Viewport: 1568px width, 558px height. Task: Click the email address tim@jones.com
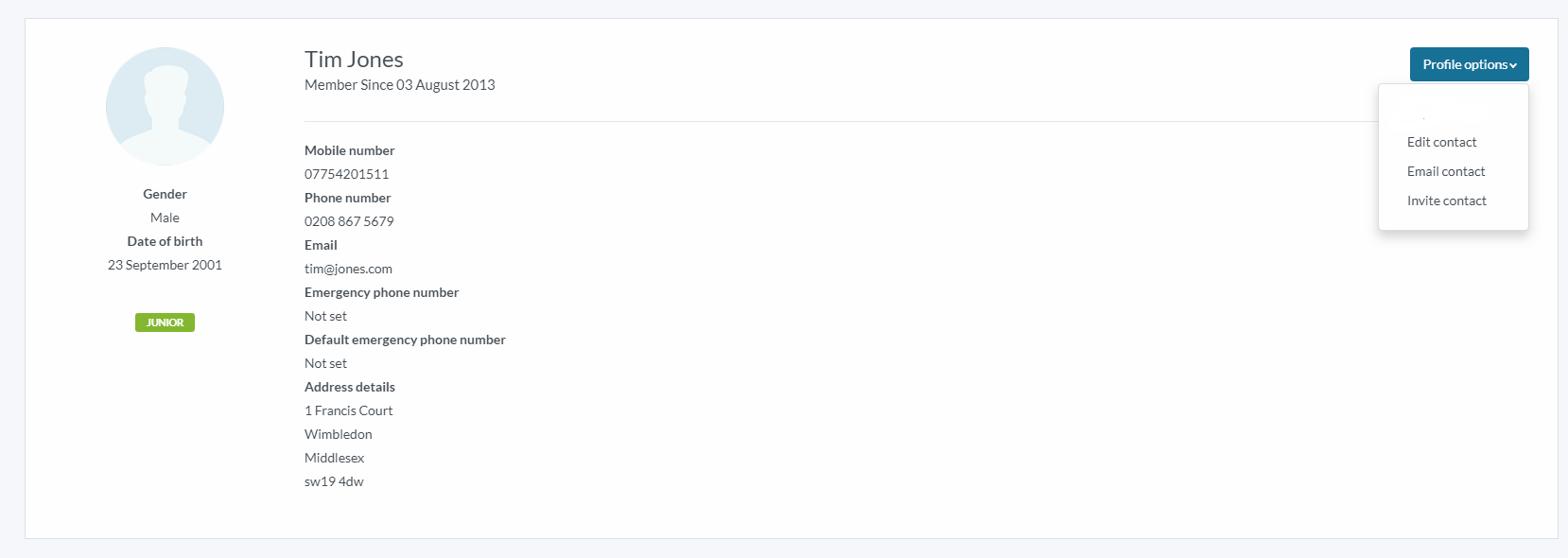[348, 269]
